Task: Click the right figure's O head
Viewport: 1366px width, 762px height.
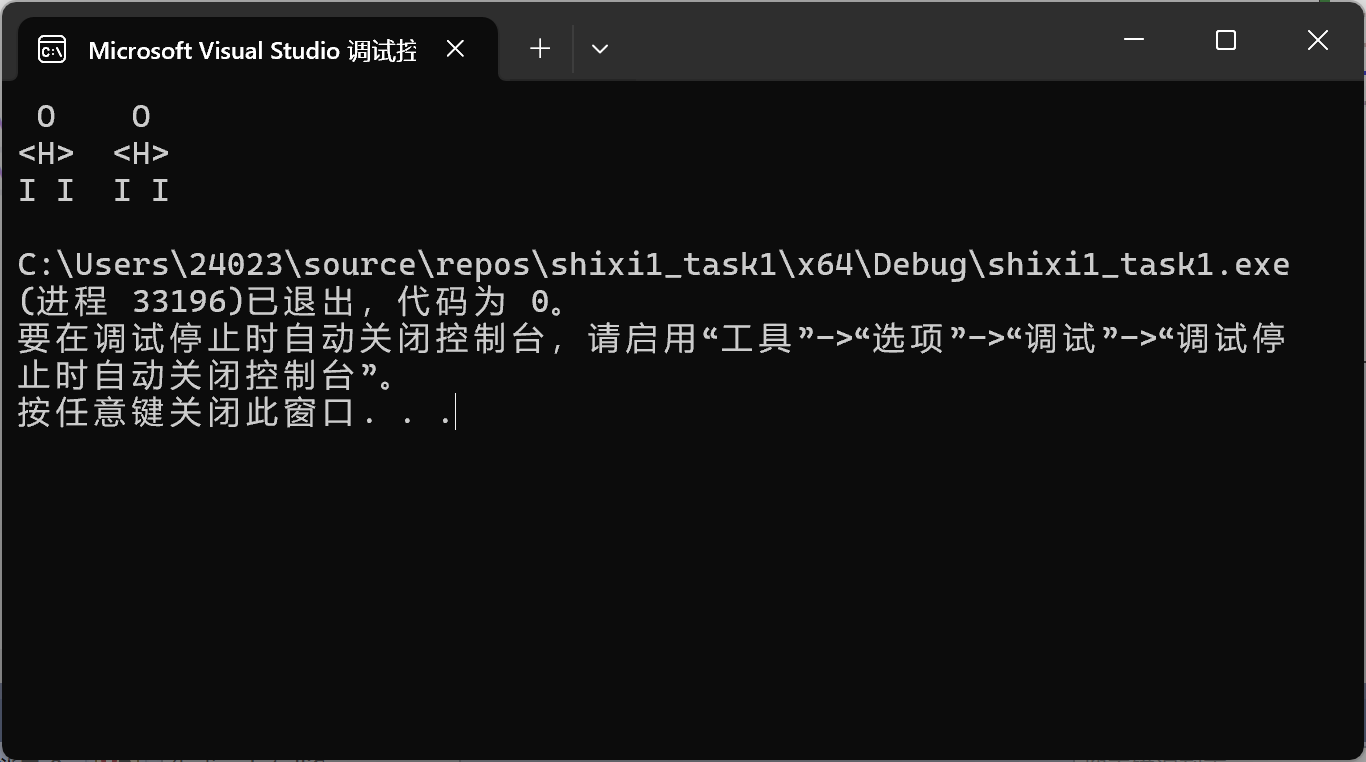Action: 141,117
